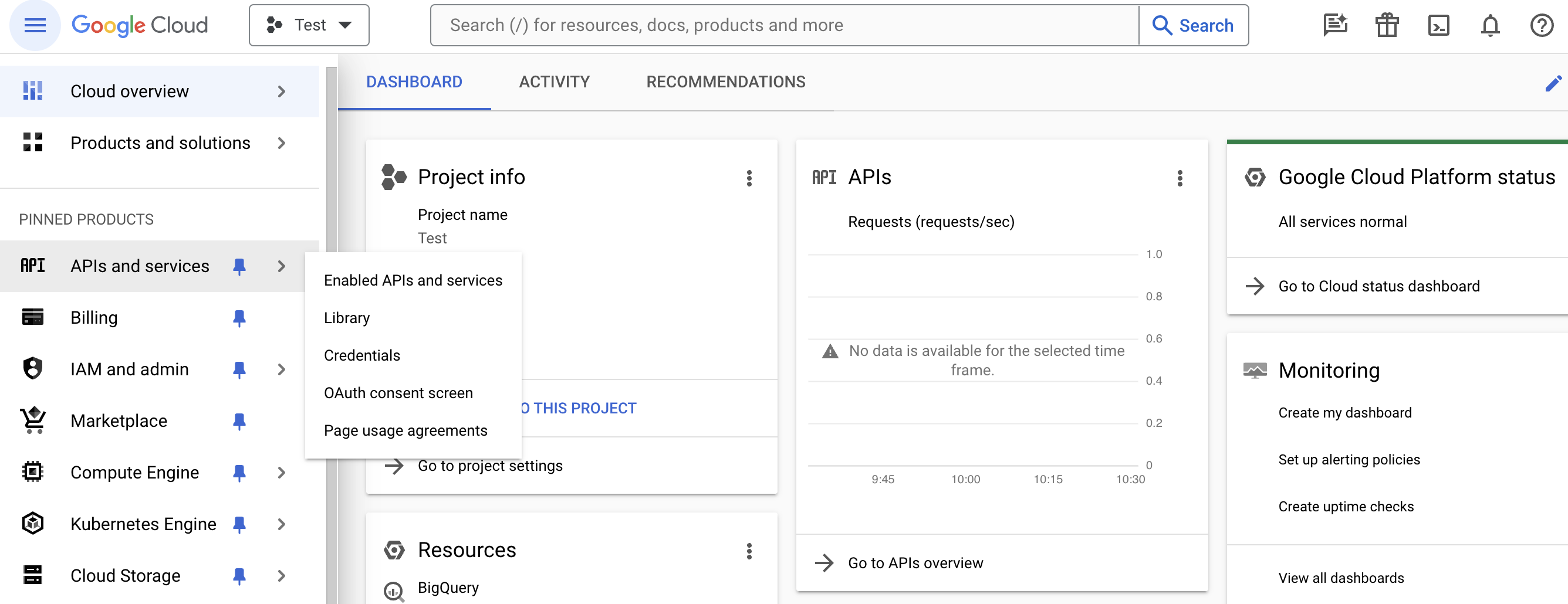Expand the IAM and admin submenu

point(281,369)
